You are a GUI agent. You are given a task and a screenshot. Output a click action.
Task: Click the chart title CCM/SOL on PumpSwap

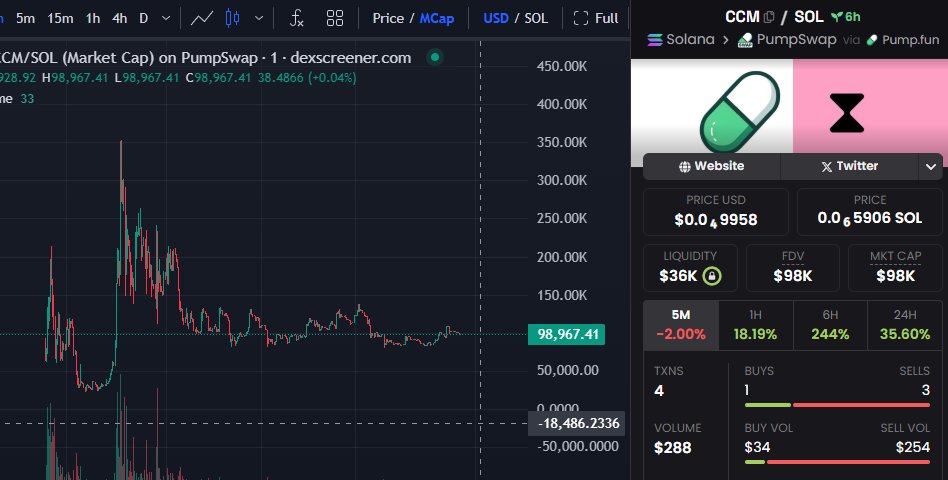click(206, 58)
